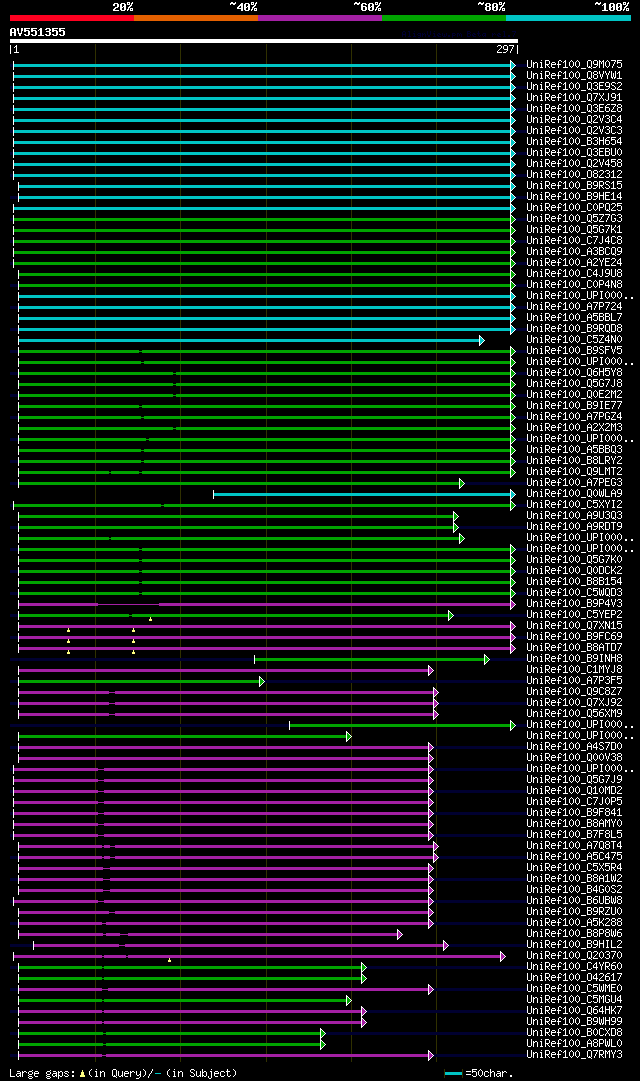Image resolution: width=640 pixels, height=1081 pixels.
Task: Select label UniRef100_Q7RMY3
Action: pyautogui.click(x=574, y=1055)
